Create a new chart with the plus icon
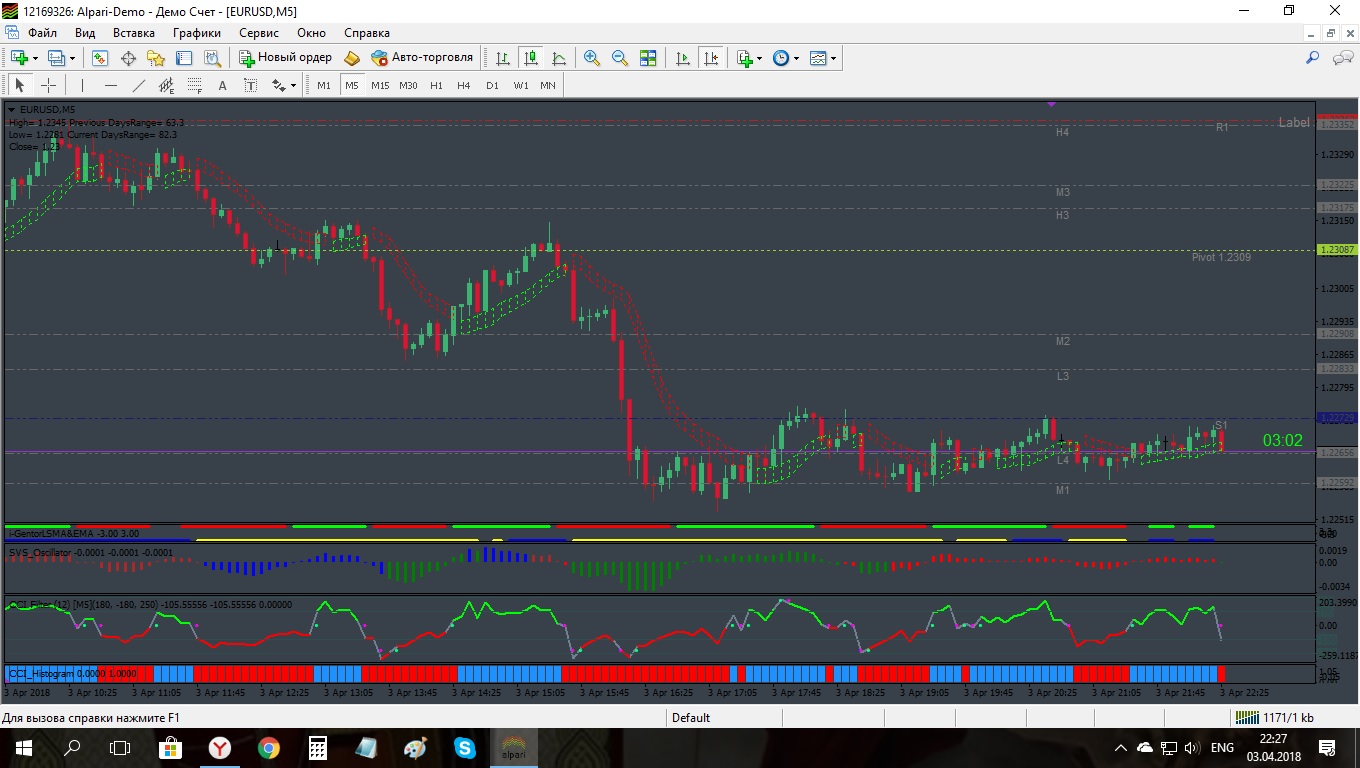 (x=24, y=58)
